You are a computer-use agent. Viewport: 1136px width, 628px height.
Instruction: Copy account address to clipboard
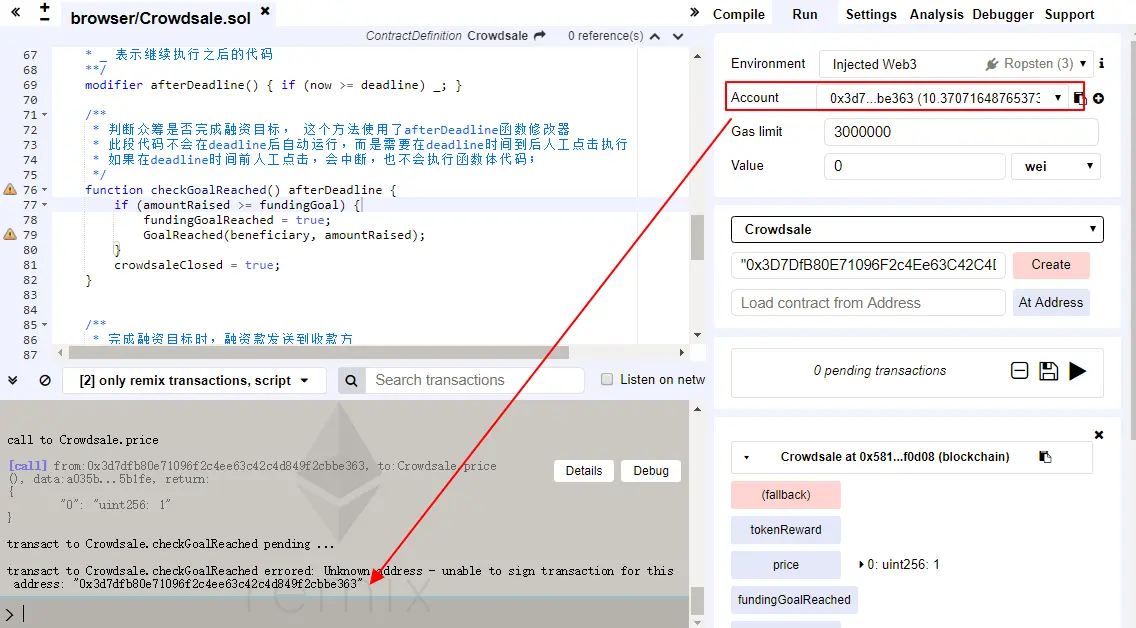pyautogui.click(x=1079, y=98)
